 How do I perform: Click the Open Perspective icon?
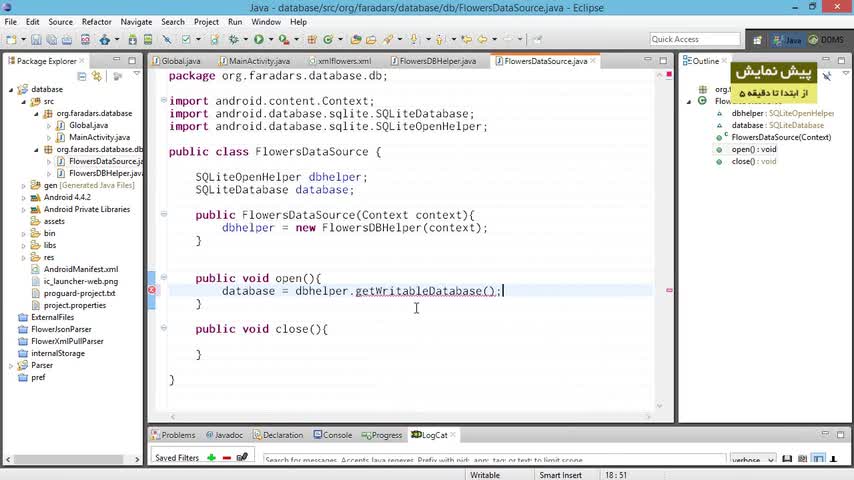[757, 40]
